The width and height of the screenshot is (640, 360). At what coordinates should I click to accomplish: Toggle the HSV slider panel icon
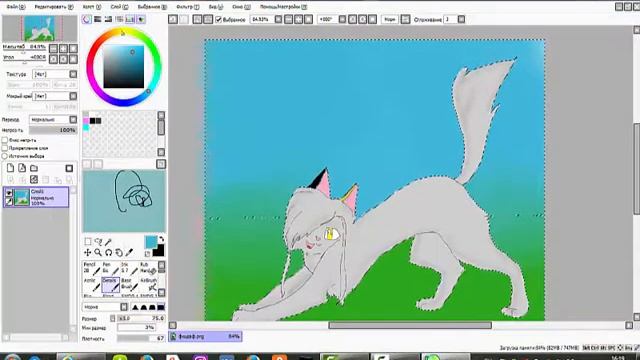tap(108, 19)
